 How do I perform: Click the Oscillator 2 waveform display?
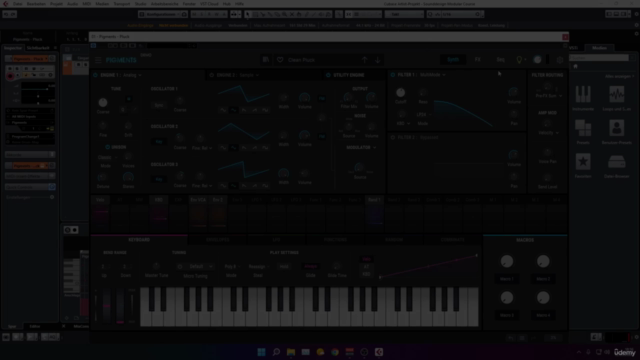pos(244,131)
